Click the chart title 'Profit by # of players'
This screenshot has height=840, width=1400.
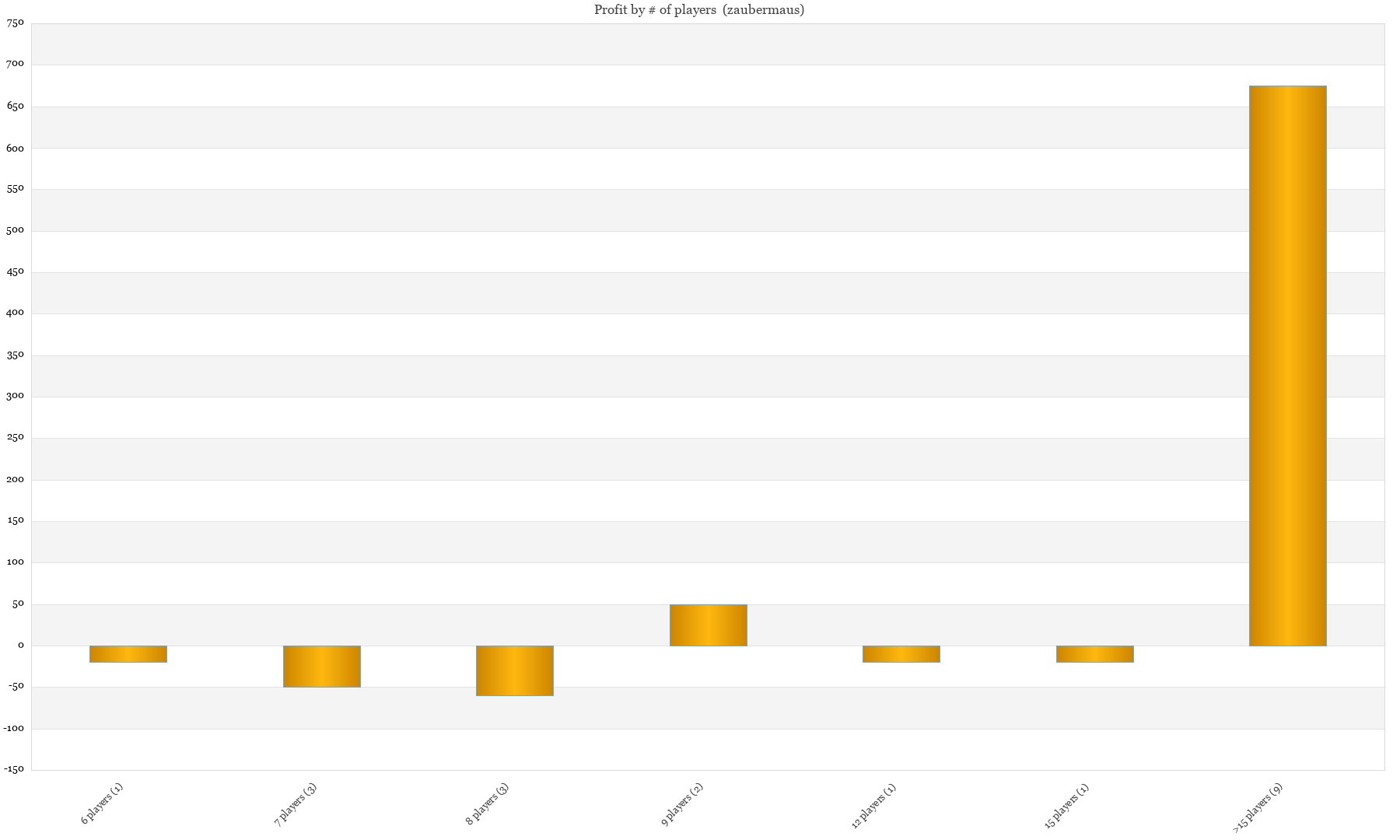pyautogui.click(x=699, y=10)
